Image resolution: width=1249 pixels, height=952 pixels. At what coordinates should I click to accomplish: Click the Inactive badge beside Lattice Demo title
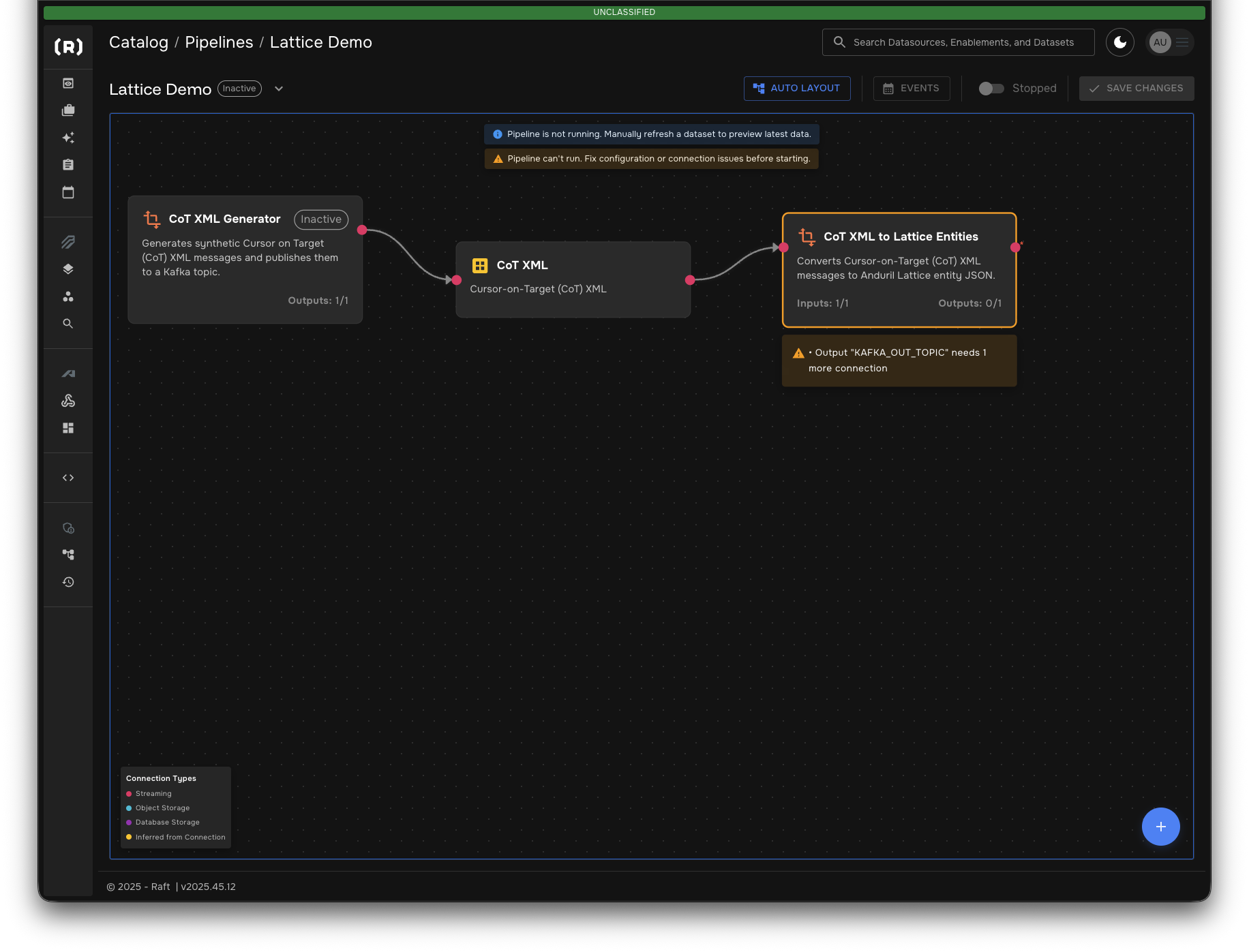point(239,89)
